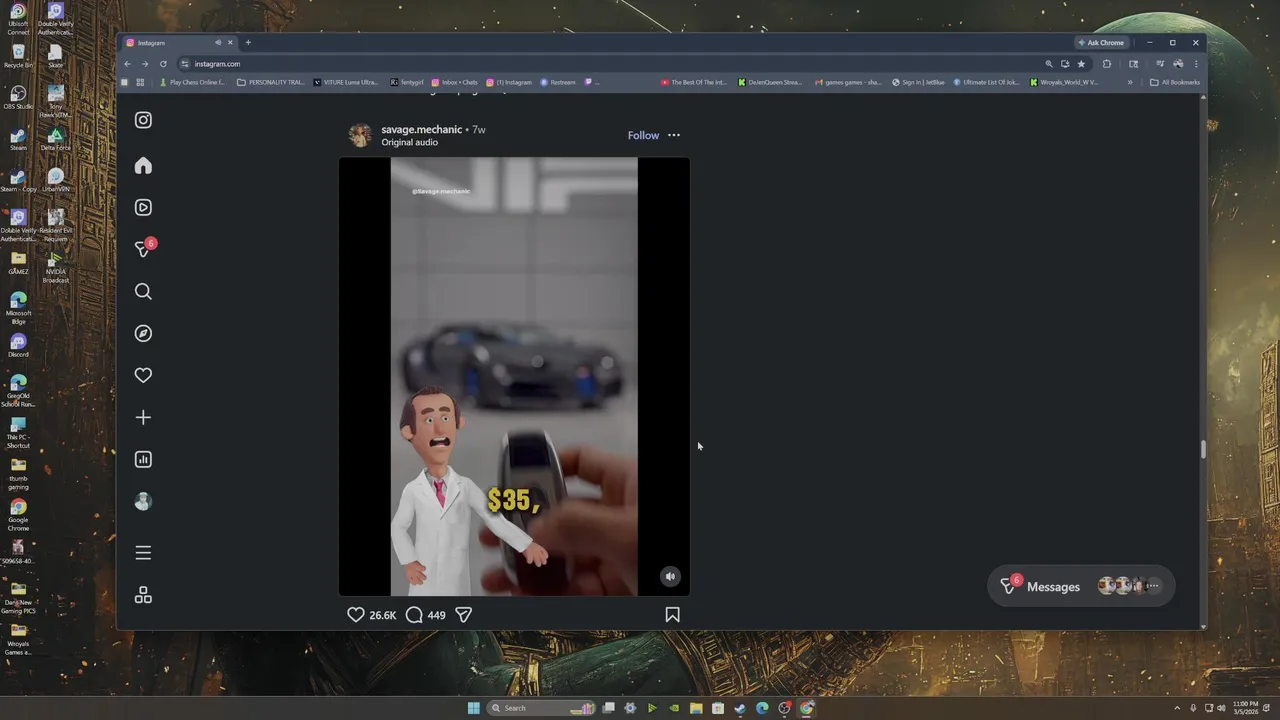Show hidden system tray icons
The height and width of the screenshot is (720, 1280).
[1178, 708]
